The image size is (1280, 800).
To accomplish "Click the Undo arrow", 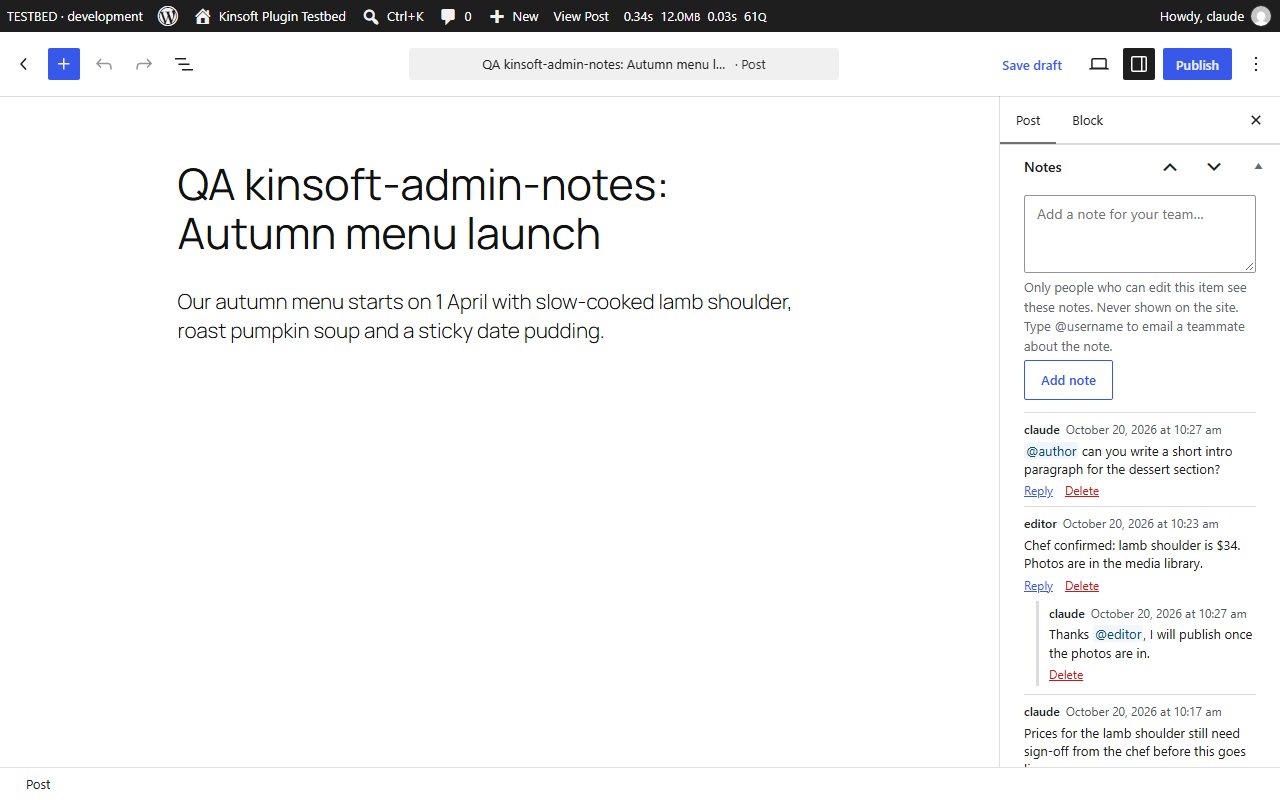I will (x=104, y=64).
